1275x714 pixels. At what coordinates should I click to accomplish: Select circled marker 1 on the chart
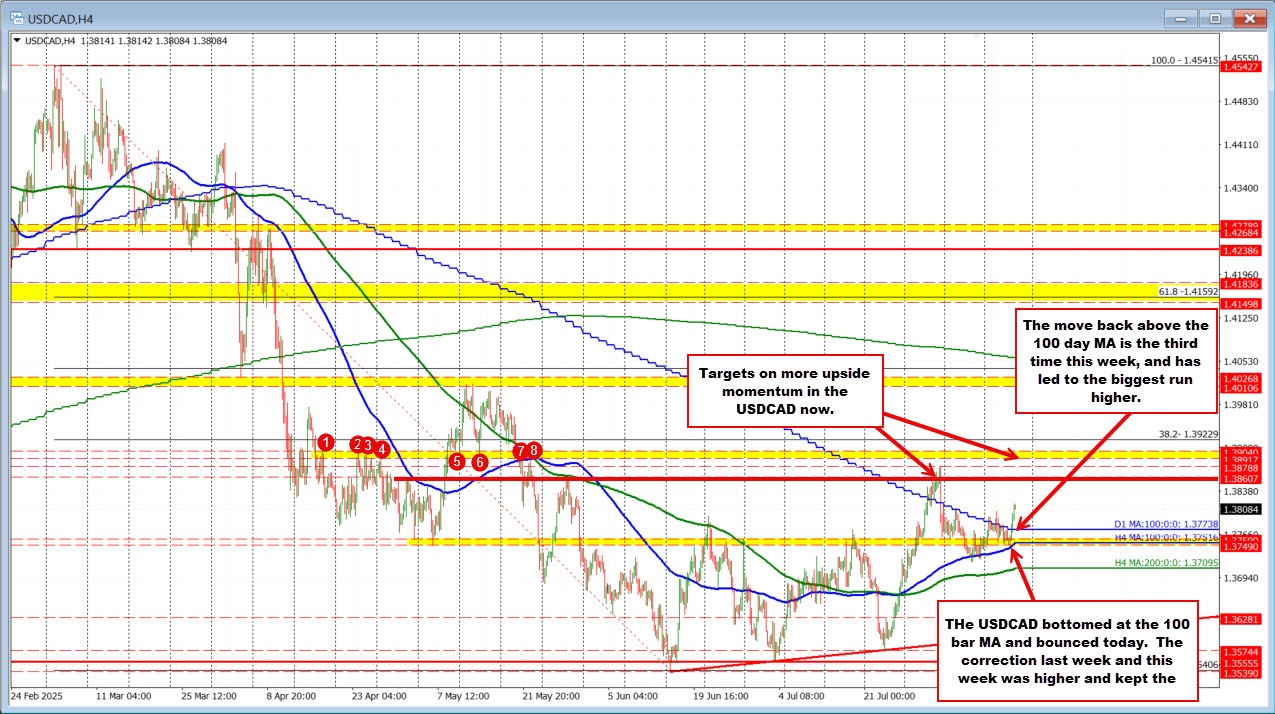[x=326, y=443]
